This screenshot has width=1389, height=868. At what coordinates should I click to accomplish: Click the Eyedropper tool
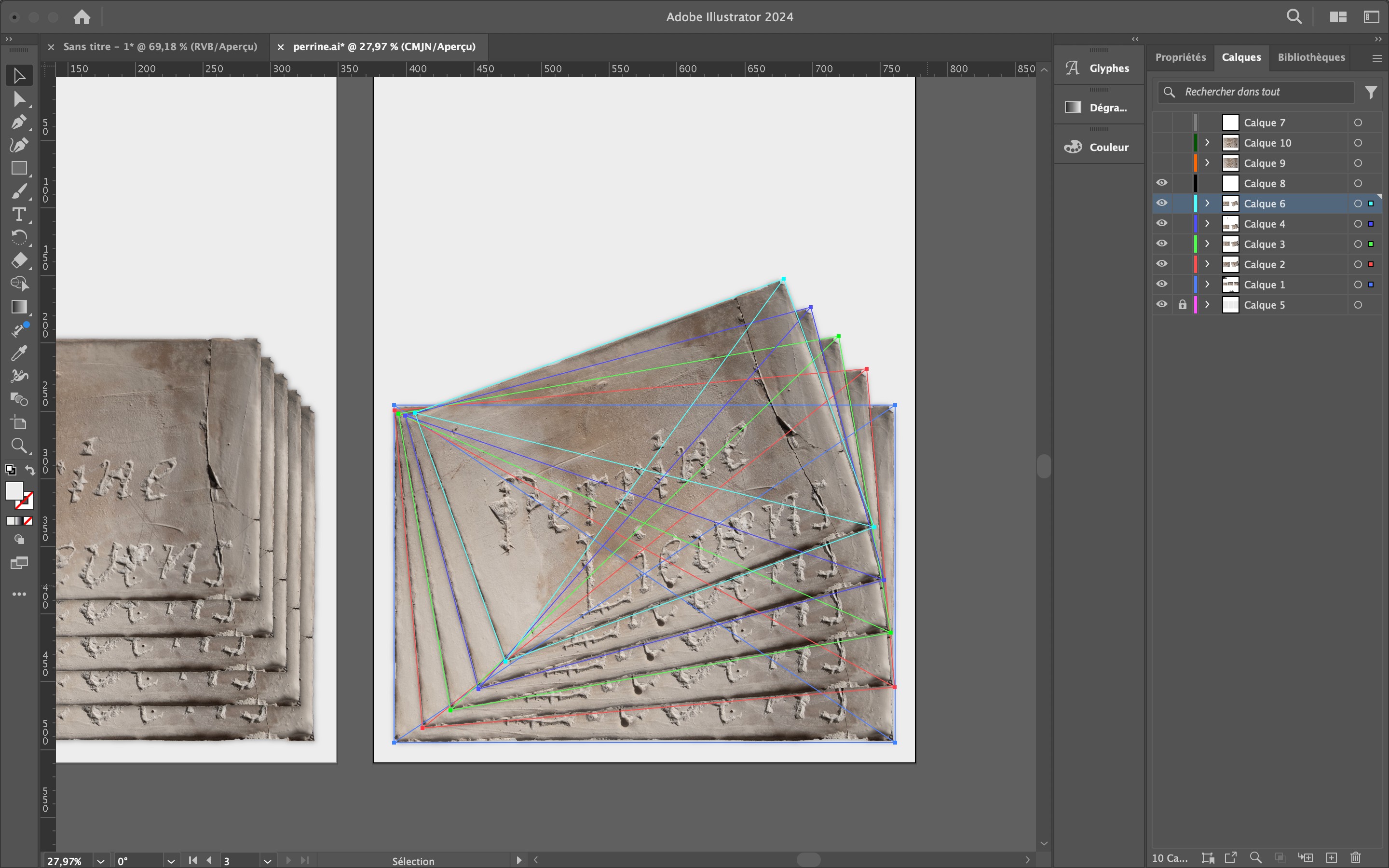pyautogui.click(x=18, y=353)
